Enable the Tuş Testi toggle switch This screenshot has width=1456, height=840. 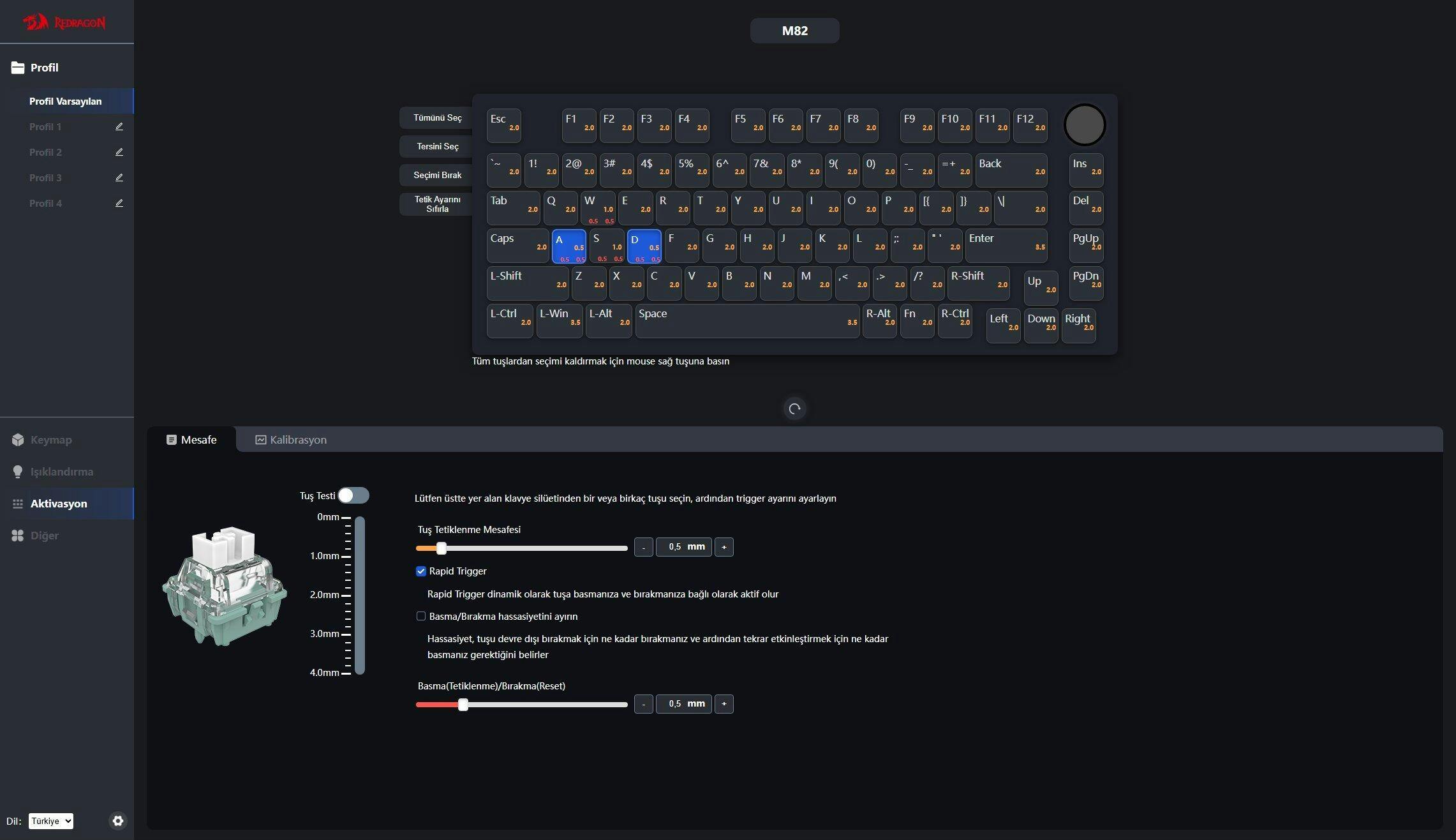pos(353,495)
